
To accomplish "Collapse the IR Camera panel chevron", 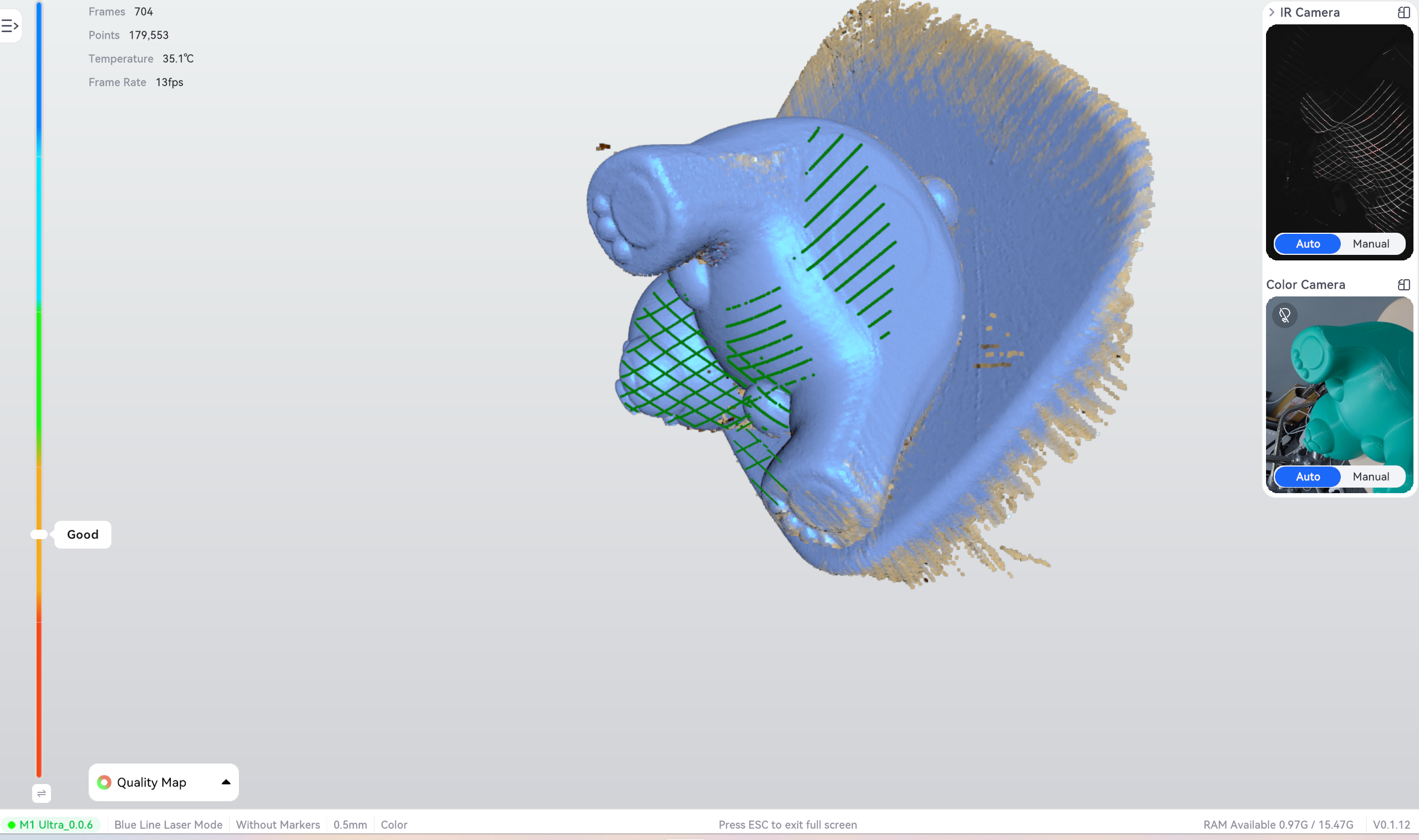I will point(1271,12).
